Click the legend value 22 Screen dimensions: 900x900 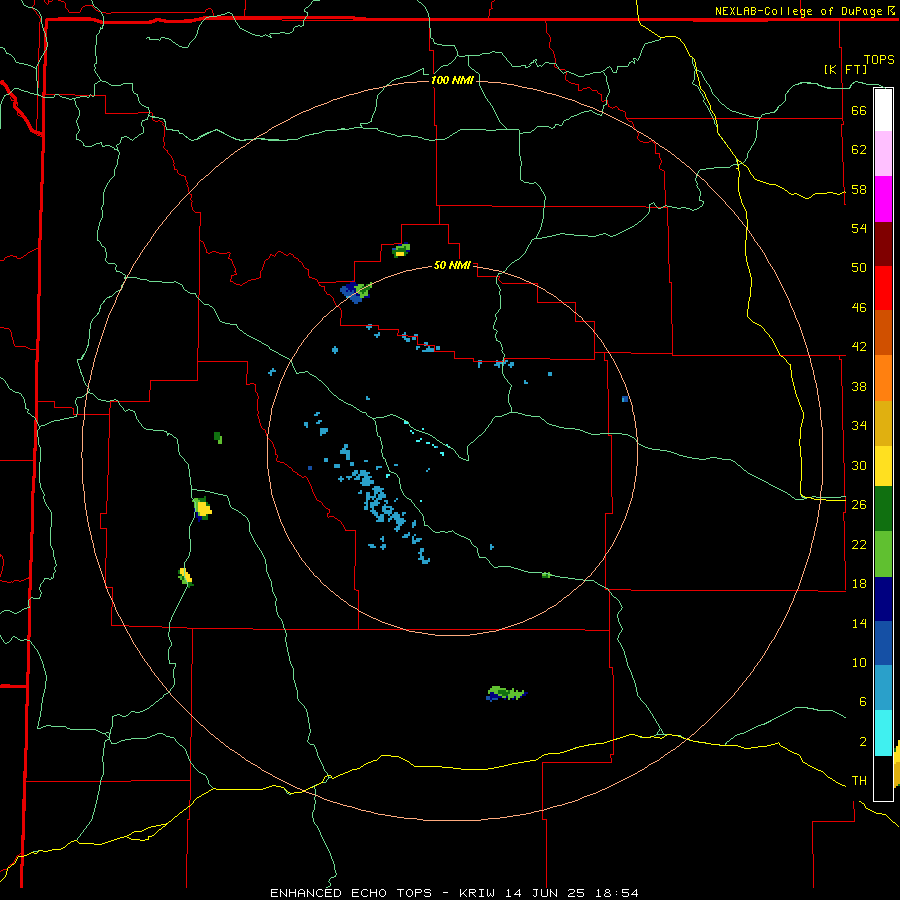[x=859, y=544]
